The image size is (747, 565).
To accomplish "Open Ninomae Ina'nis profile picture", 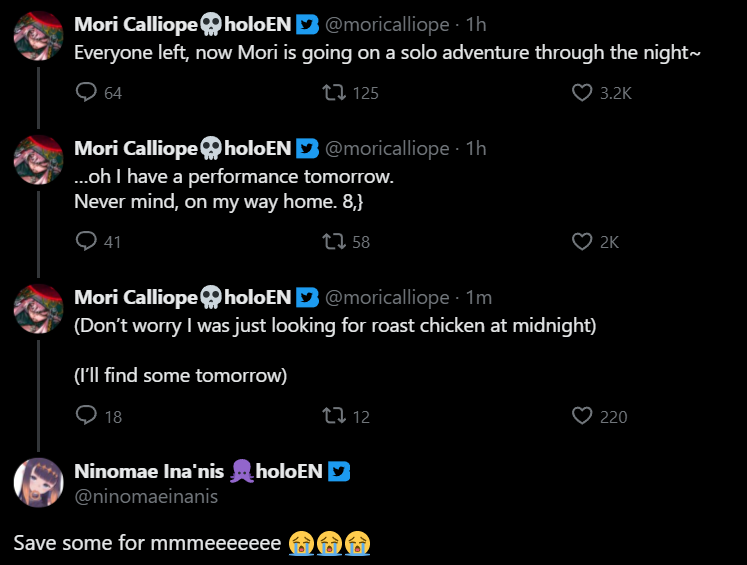I will [x=39, y=484].
